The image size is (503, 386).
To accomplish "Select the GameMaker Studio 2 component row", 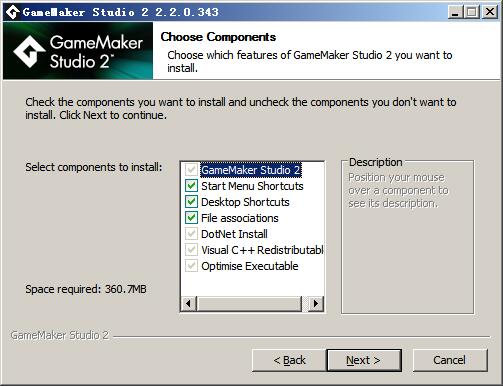I will pos(251,170).
